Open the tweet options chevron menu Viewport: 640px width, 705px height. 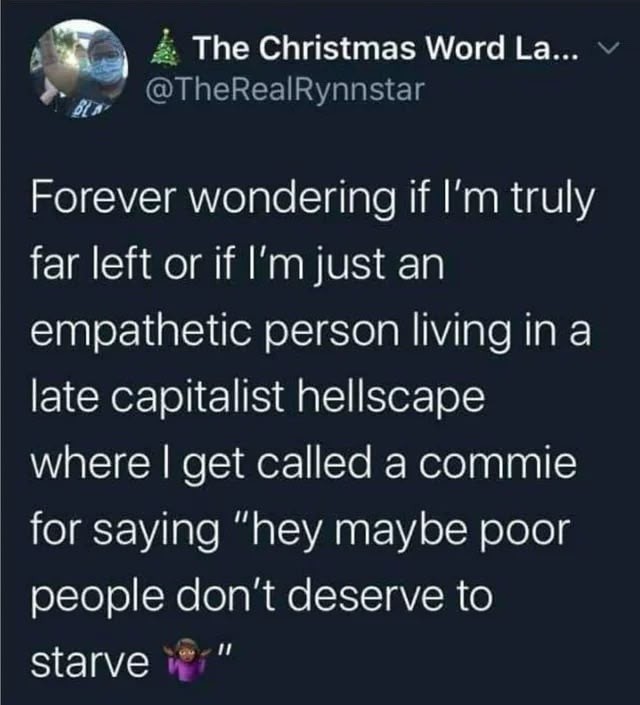pos(611,46)
